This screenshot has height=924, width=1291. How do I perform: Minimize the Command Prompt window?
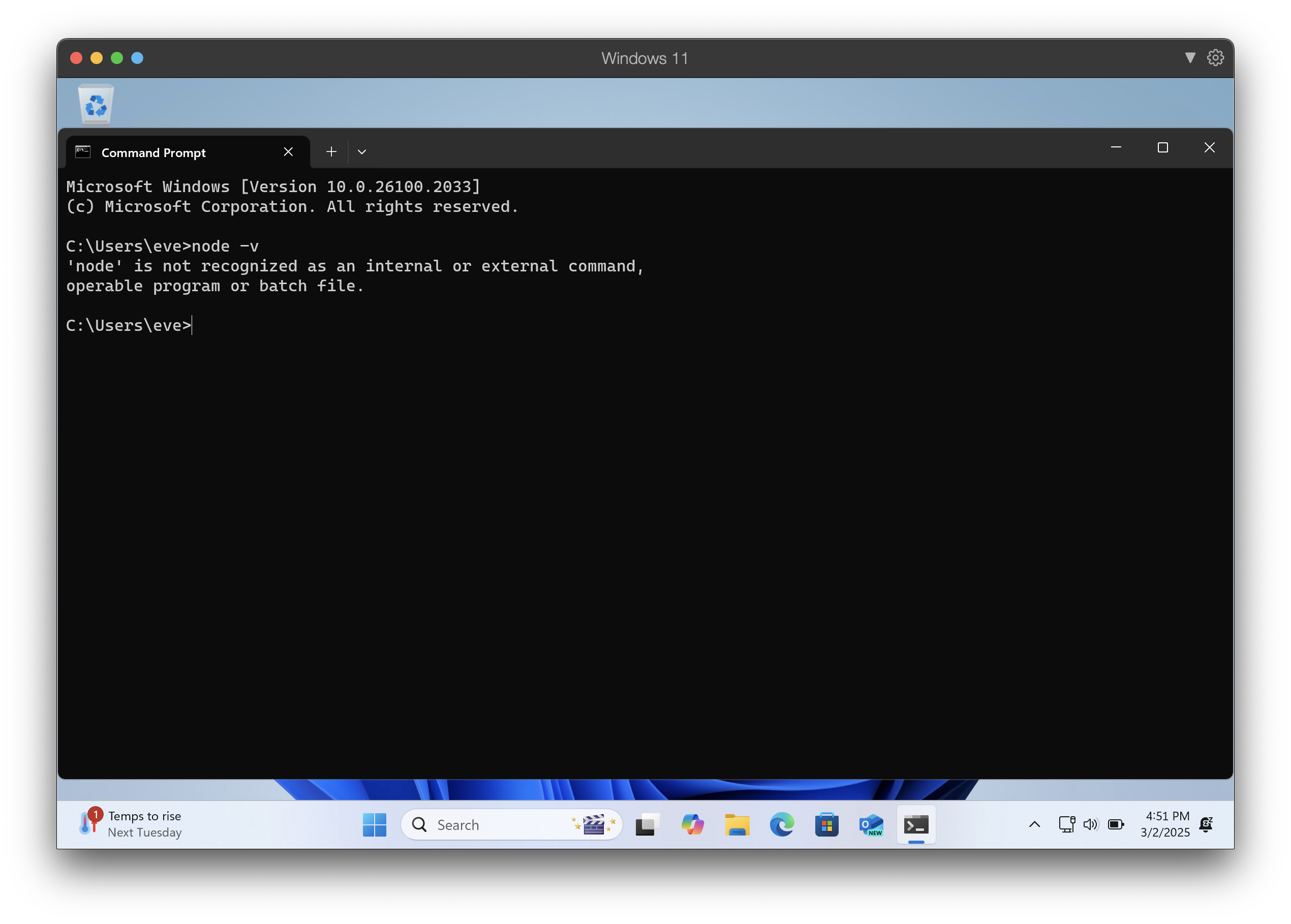tap(1116, 148)
